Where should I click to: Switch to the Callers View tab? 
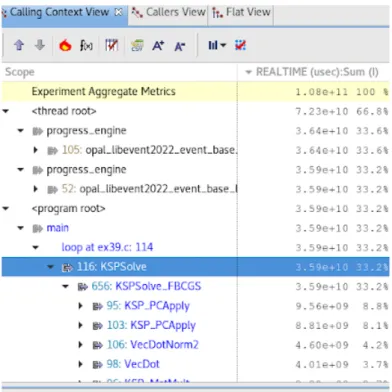click(x=168, y=12)
